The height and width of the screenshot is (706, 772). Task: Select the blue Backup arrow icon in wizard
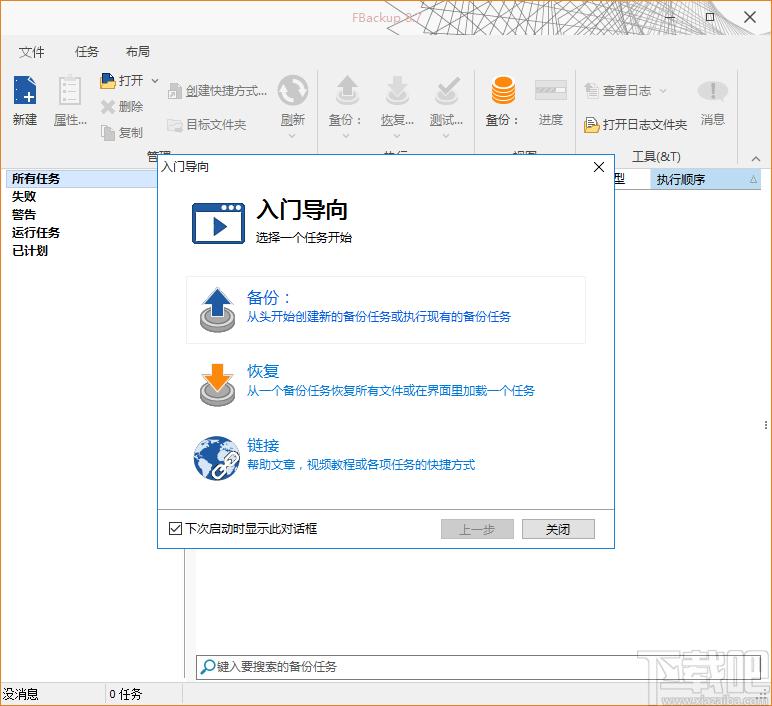[x=216, y=308]
